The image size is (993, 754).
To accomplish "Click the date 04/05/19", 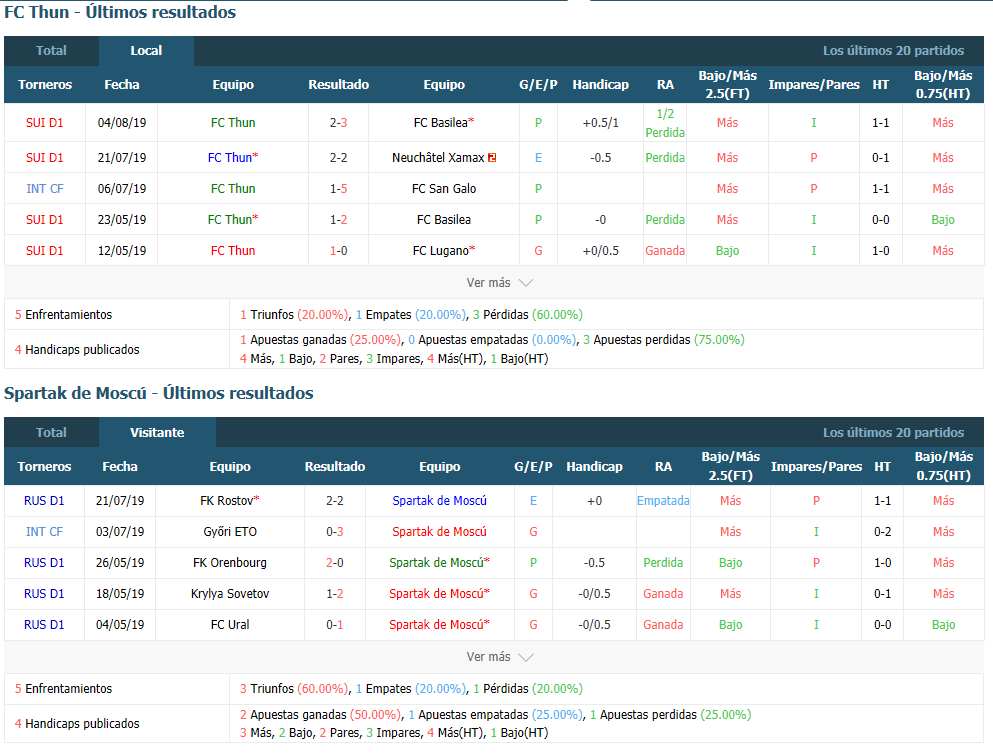I will (x=120, y=625).
